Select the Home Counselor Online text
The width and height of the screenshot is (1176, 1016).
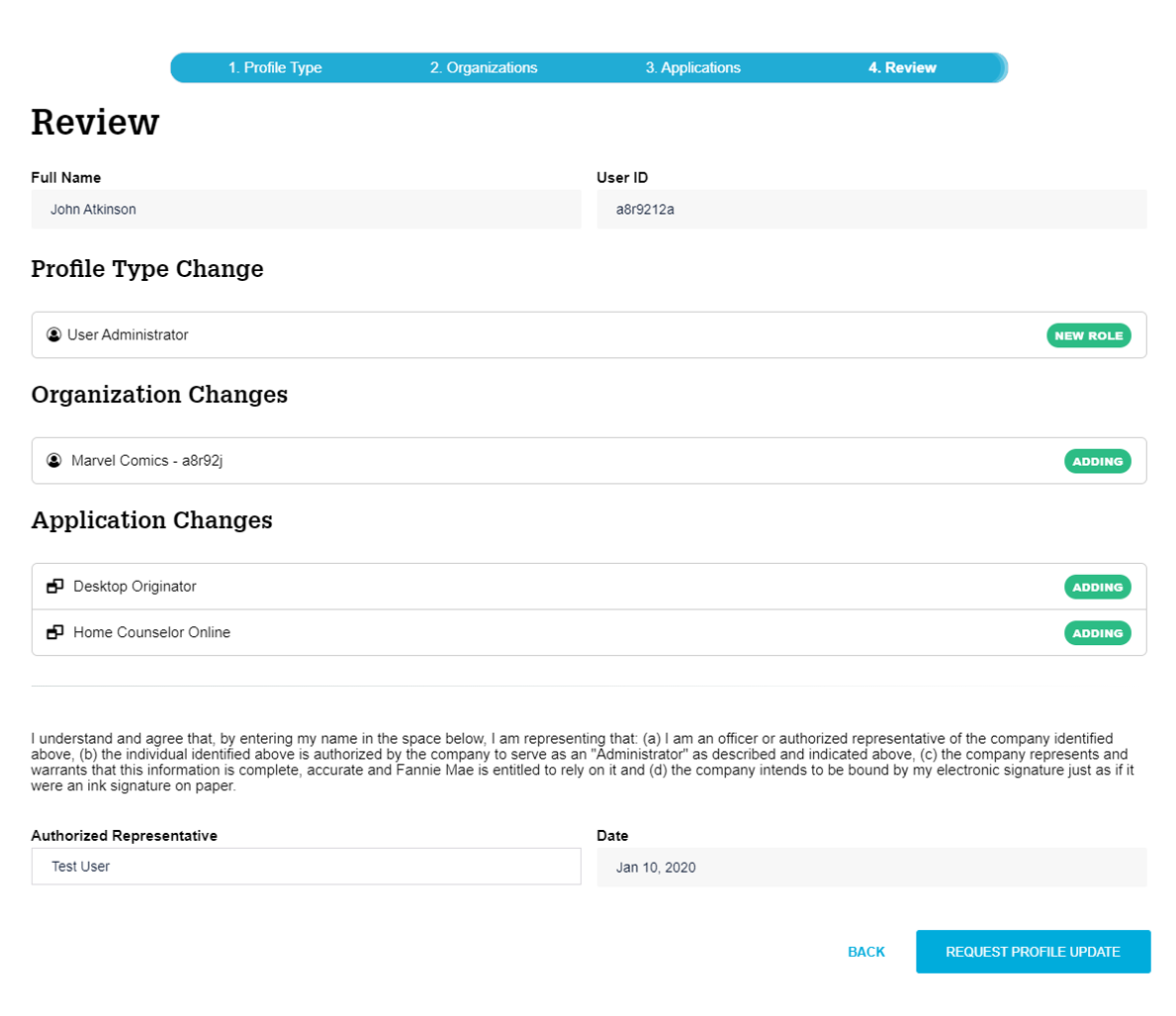click(x=151, y=632)
